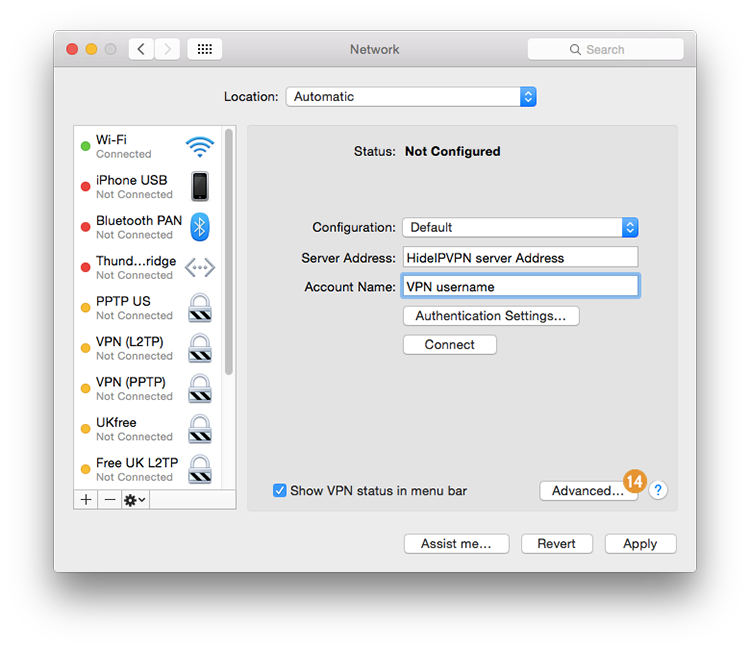Screen dimensions: 750x649
Task: Open help with the question mark button
Action: click(658, 490)
